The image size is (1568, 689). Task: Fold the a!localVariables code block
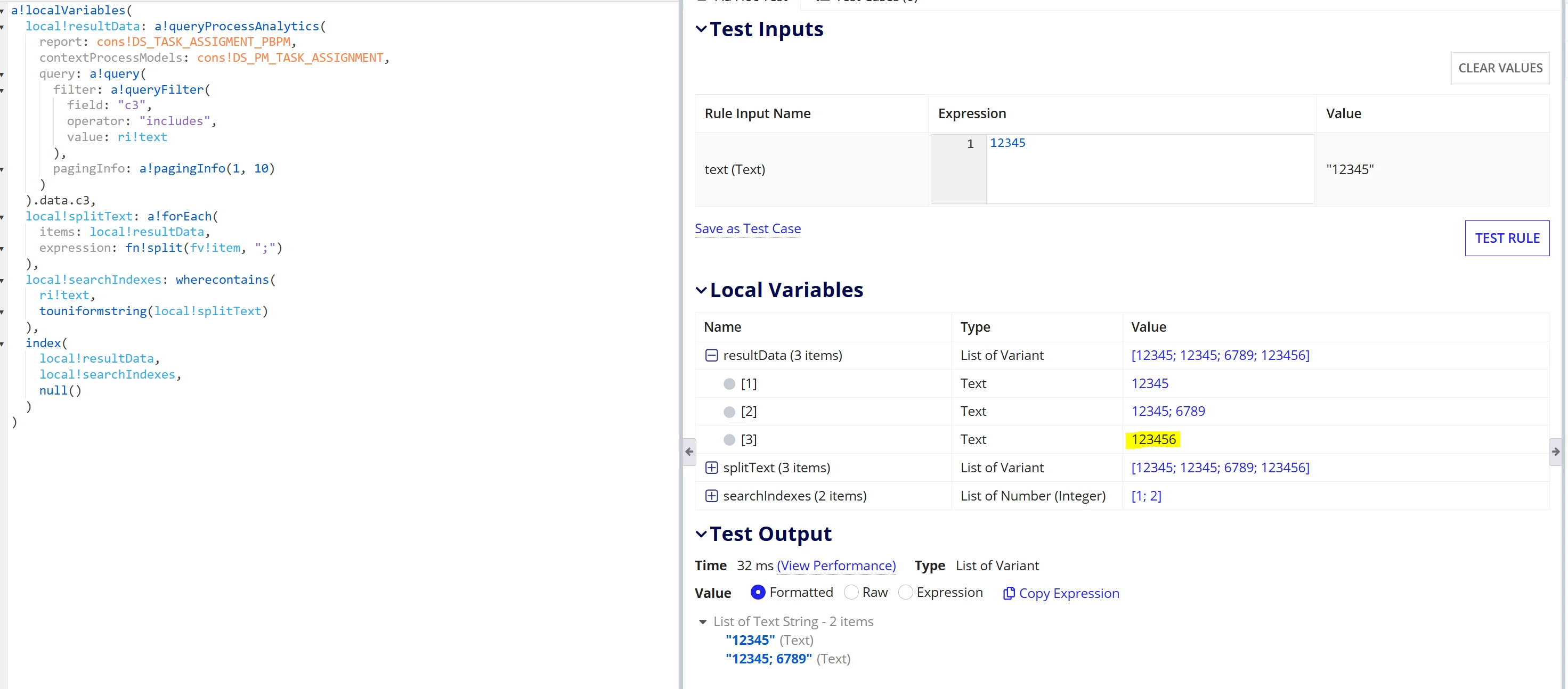(x=3, y=11)
